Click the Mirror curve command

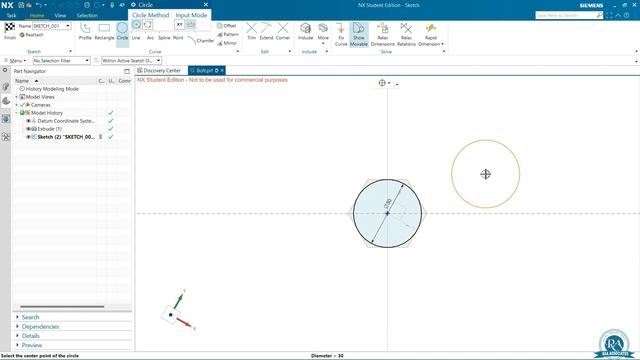pos(227,43)
